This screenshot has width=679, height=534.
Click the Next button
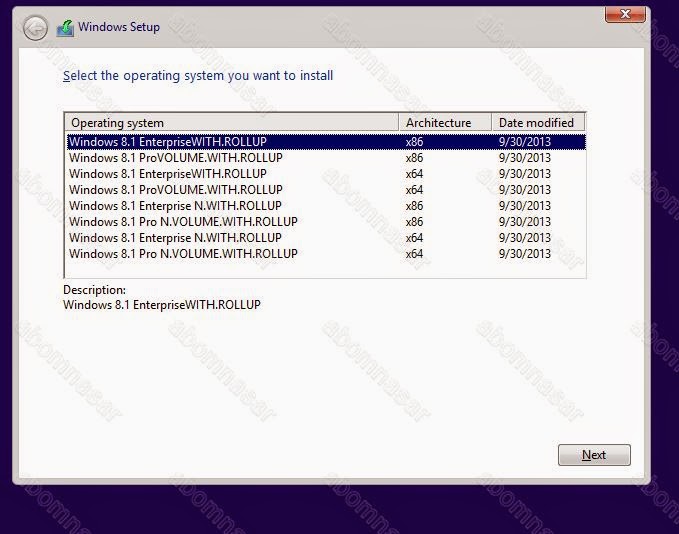594,455
